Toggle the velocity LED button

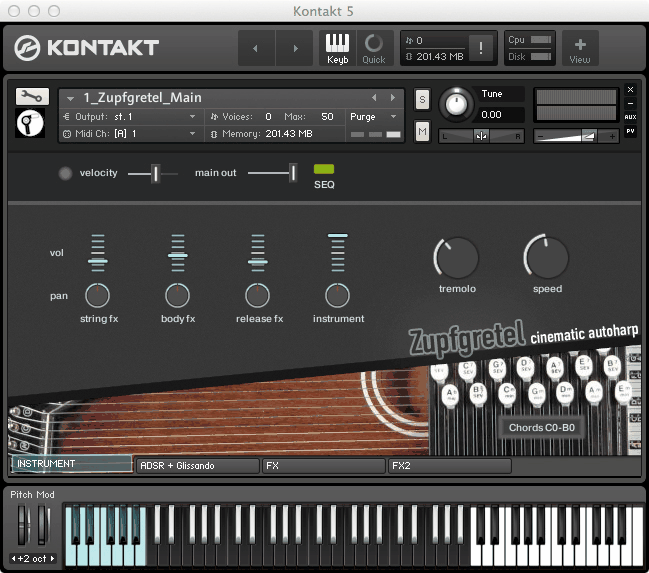pyautogui.click(x=65, y=173)
